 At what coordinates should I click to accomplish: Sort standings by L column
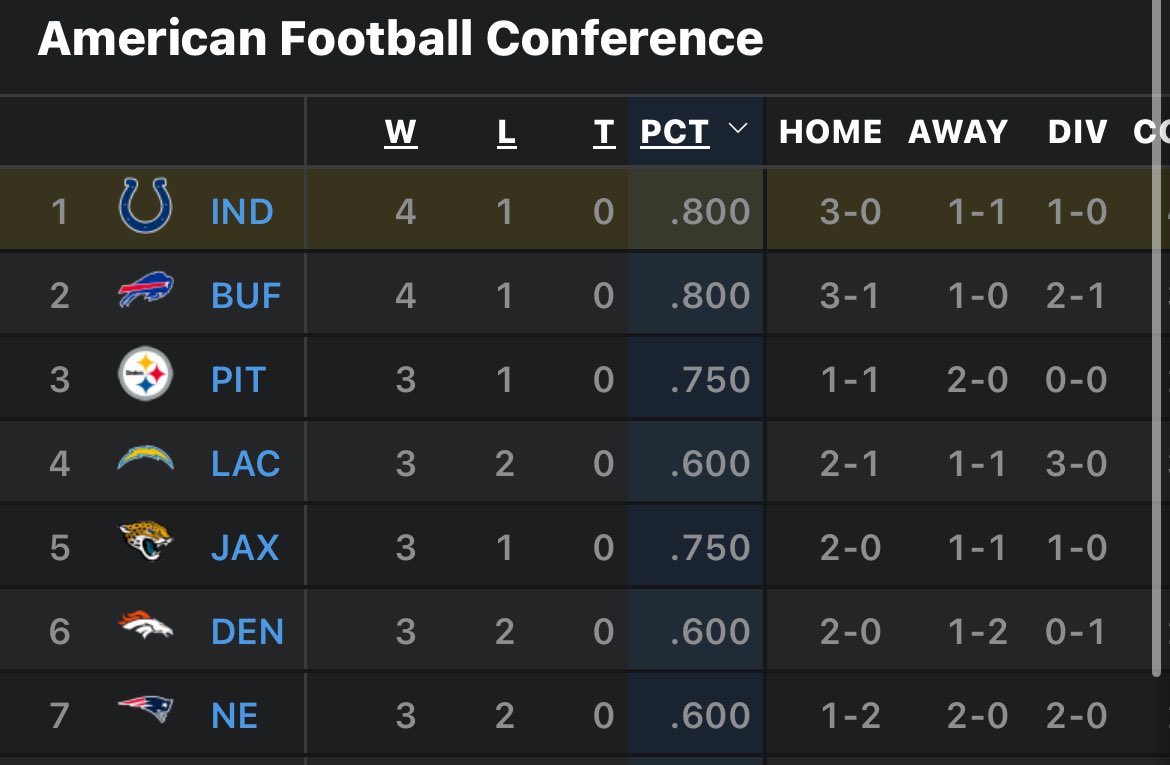point(507,133)
